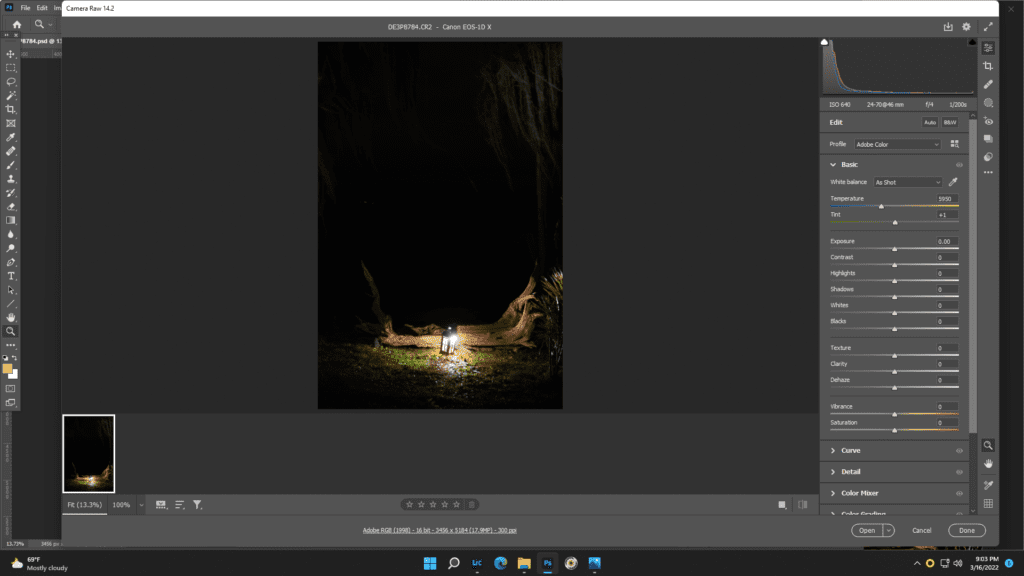Open the filmstrip filter funnel icon
The width and height of the screenshot is (1024, 576).
197,505
